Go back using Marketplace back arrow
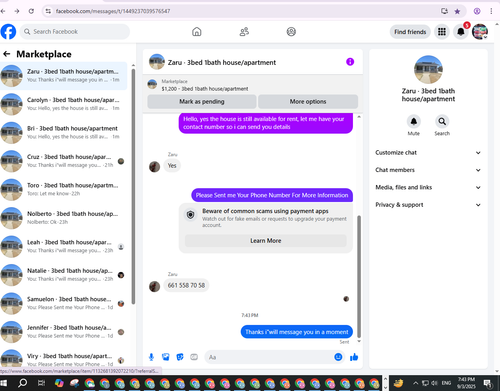 click(7, 54)
